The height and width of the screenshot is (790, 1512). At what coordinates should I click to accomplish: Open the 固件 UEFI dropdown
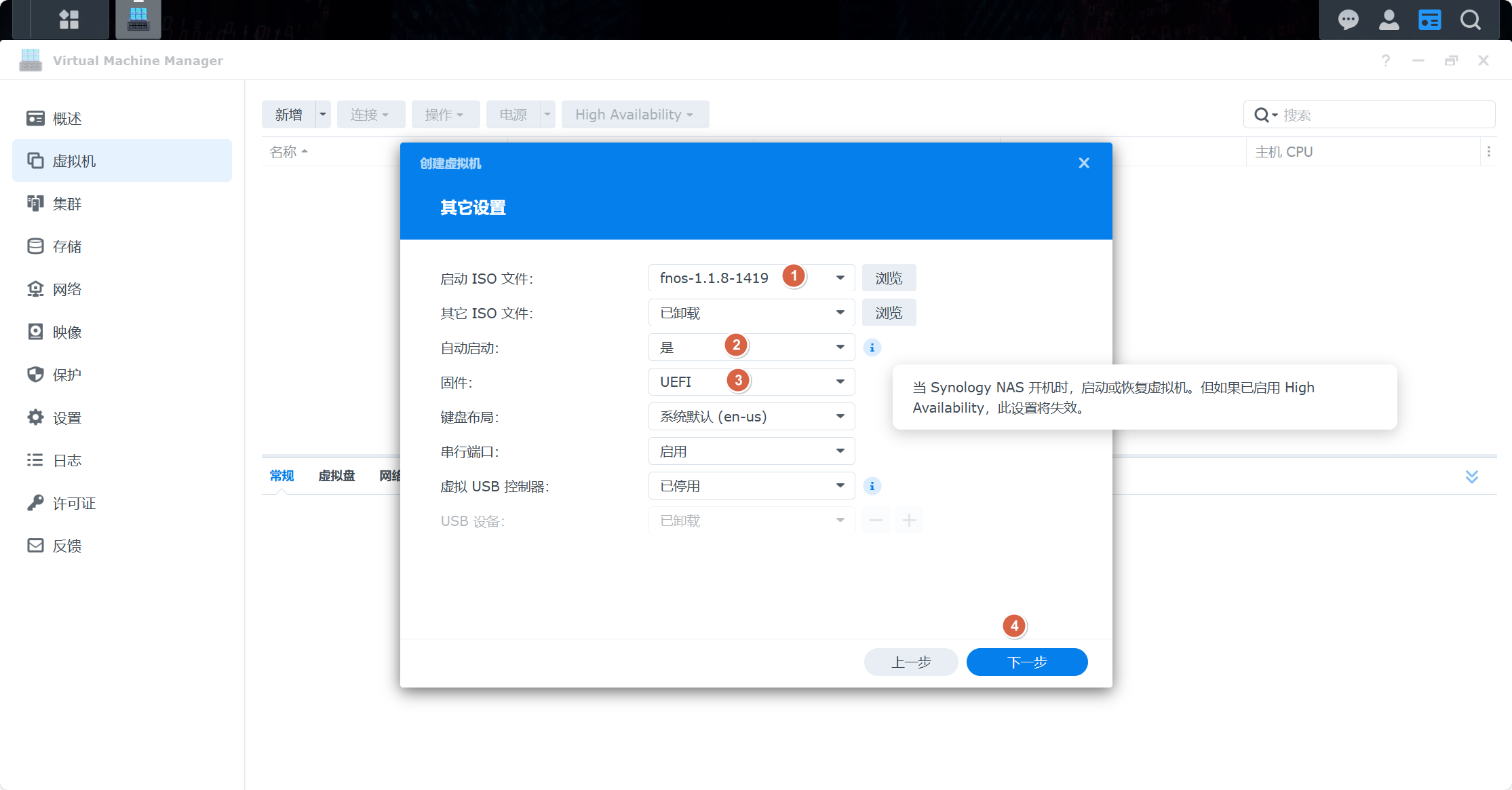click(840, 381)
